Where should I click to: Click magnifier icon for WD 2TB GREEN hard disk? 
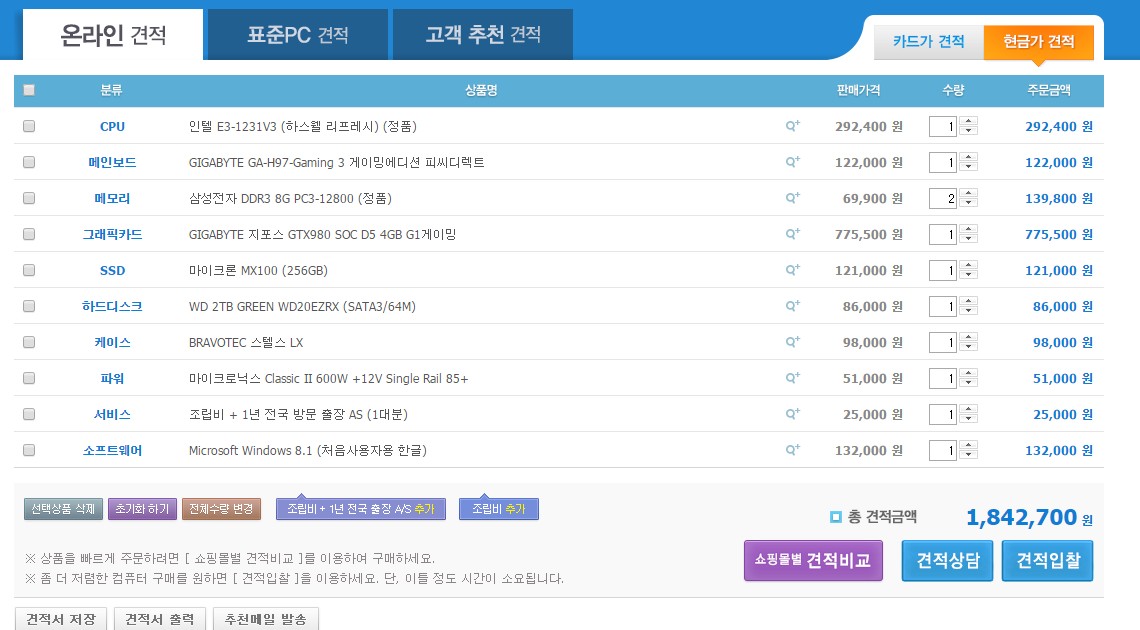(792, 306)
